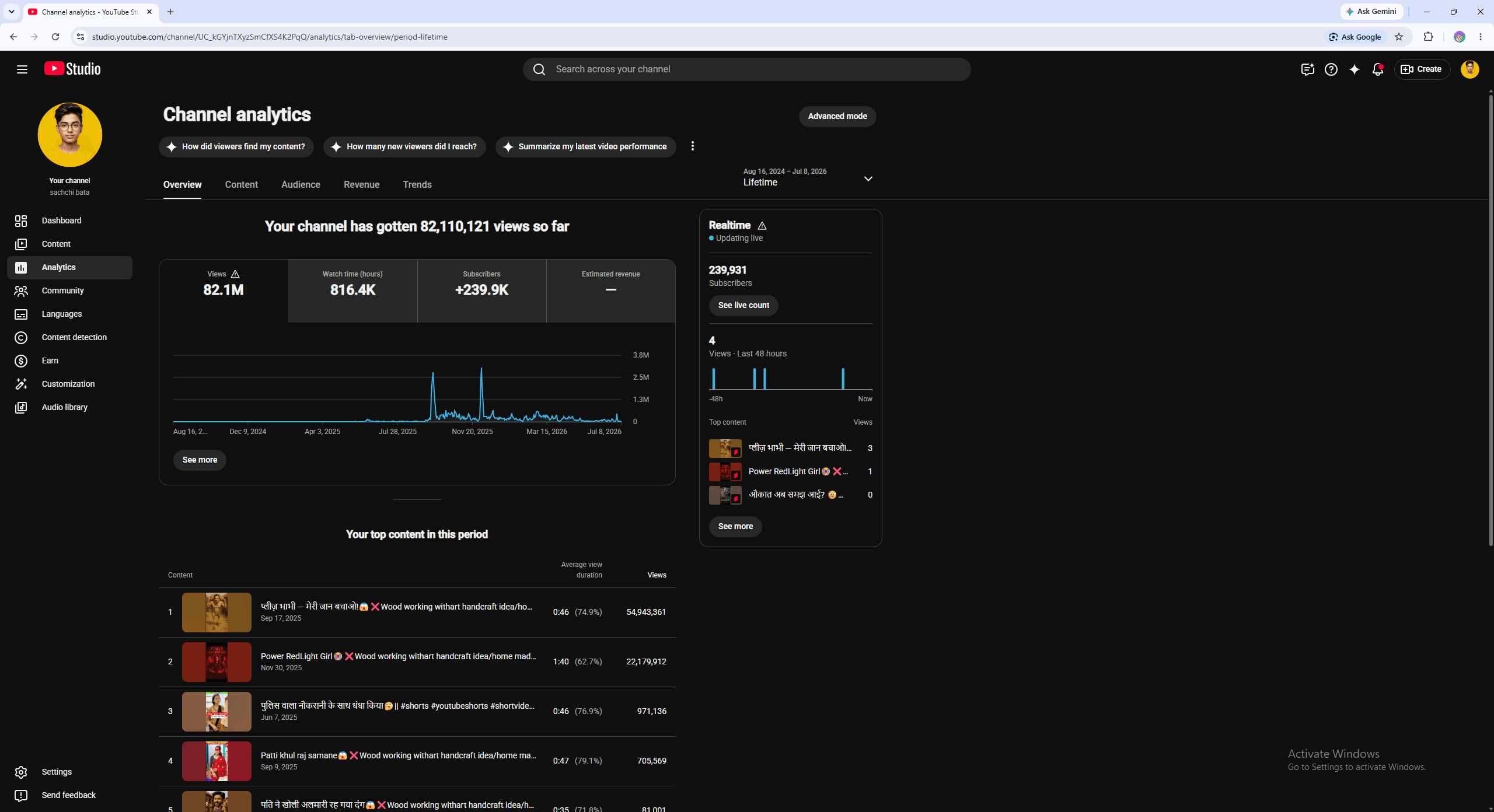1494x812 pixels.
Task: Open the notifications bell
Action: (x=1377, y=69)
